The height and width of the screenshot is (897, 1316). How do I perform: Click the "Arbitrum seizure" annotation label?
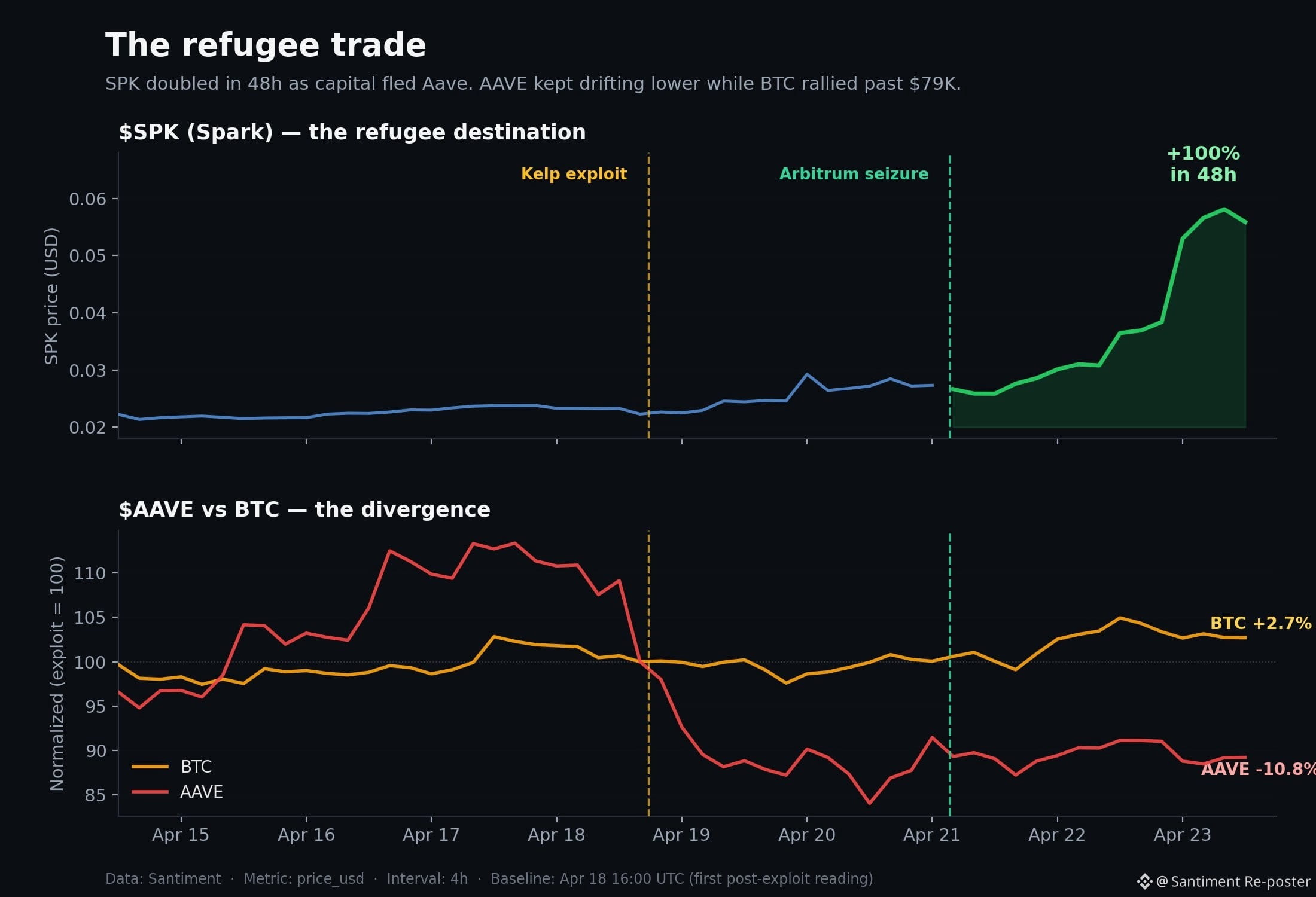(x=854, y=174)
